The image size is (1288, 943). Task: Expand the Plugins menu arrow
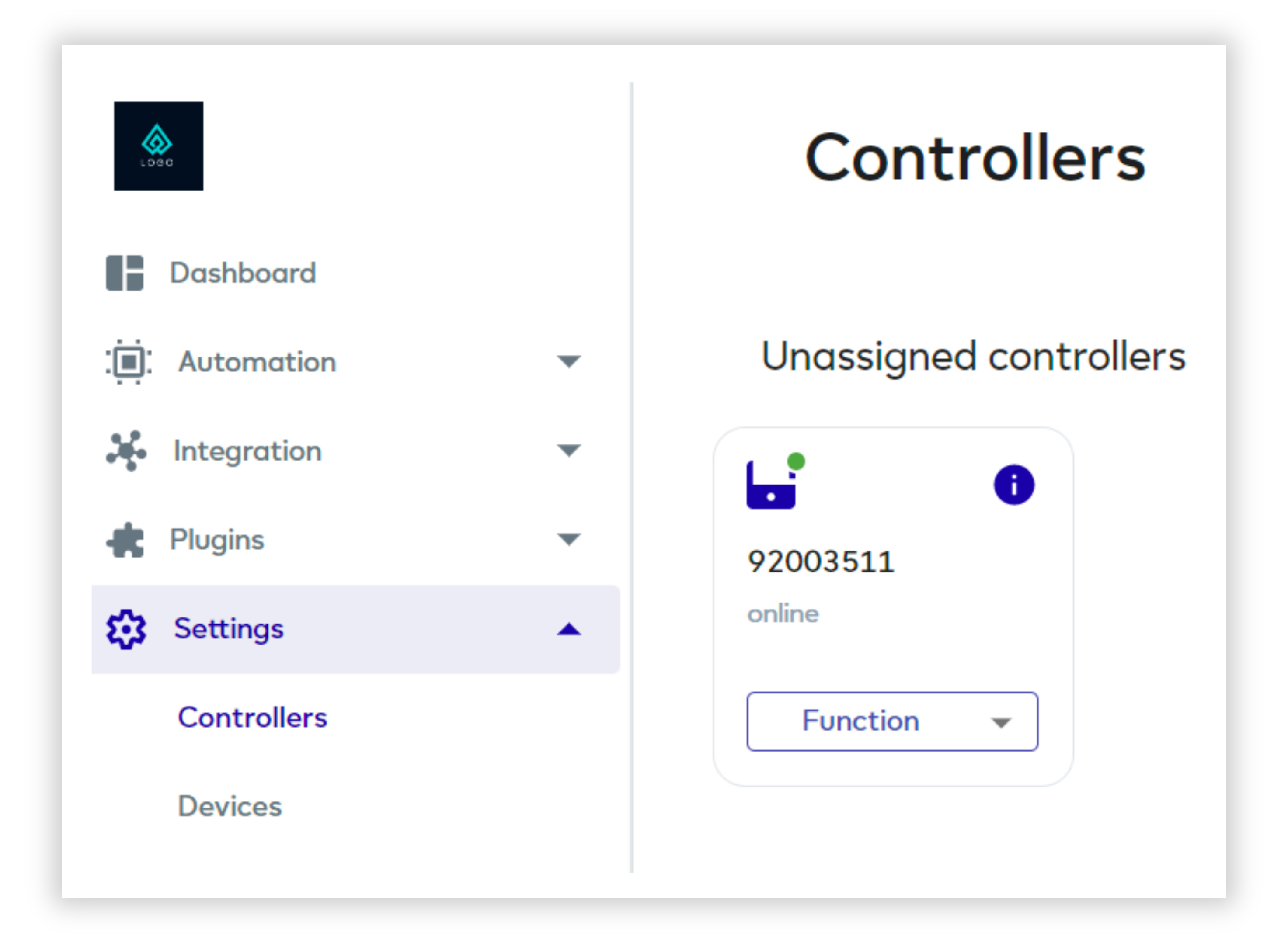pos(569,539)
